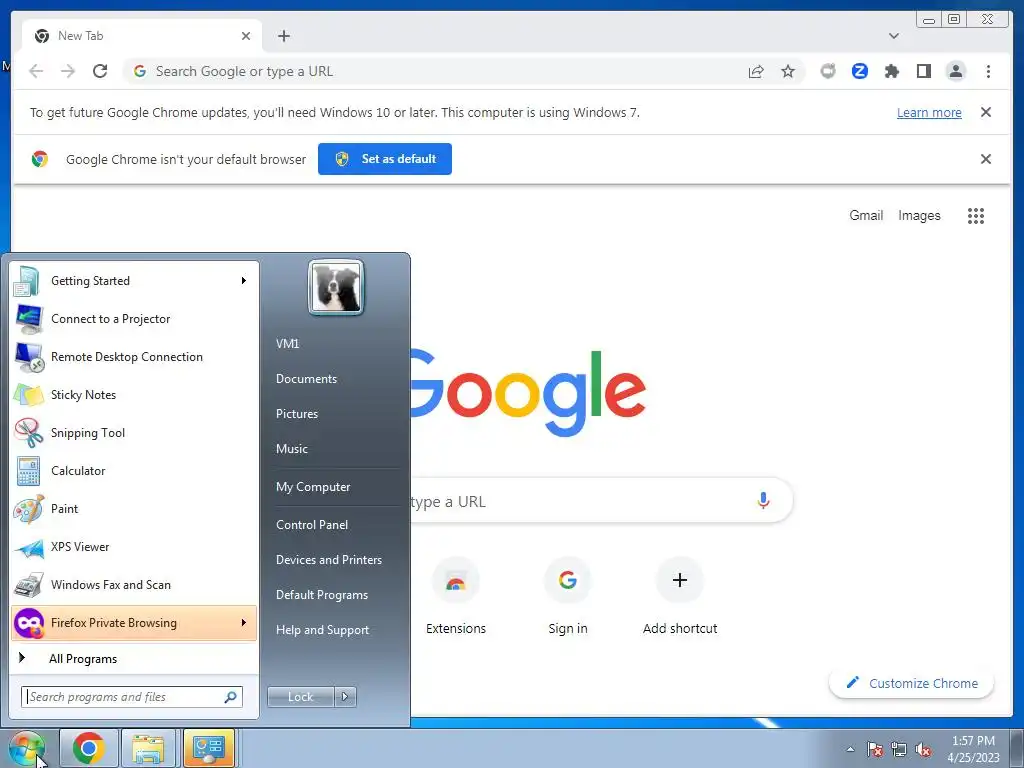The image size is (1024, 768).
Task: Share this page via the share icon
Action: [x=756, y=71]
